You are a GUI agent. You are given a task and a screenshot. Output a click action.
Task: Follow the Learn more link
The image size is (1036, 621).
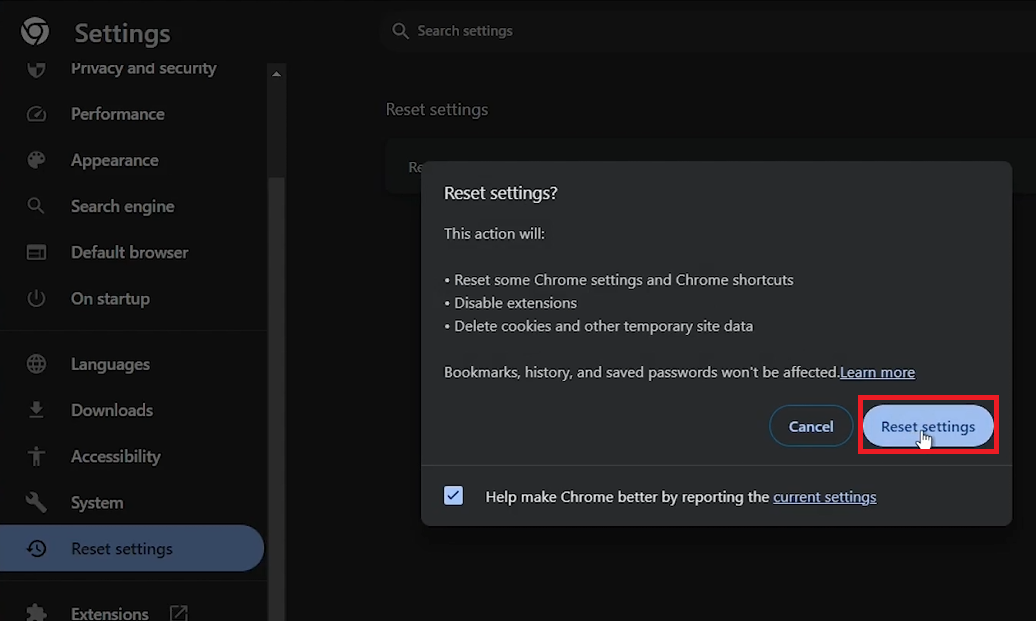[877, 372]
